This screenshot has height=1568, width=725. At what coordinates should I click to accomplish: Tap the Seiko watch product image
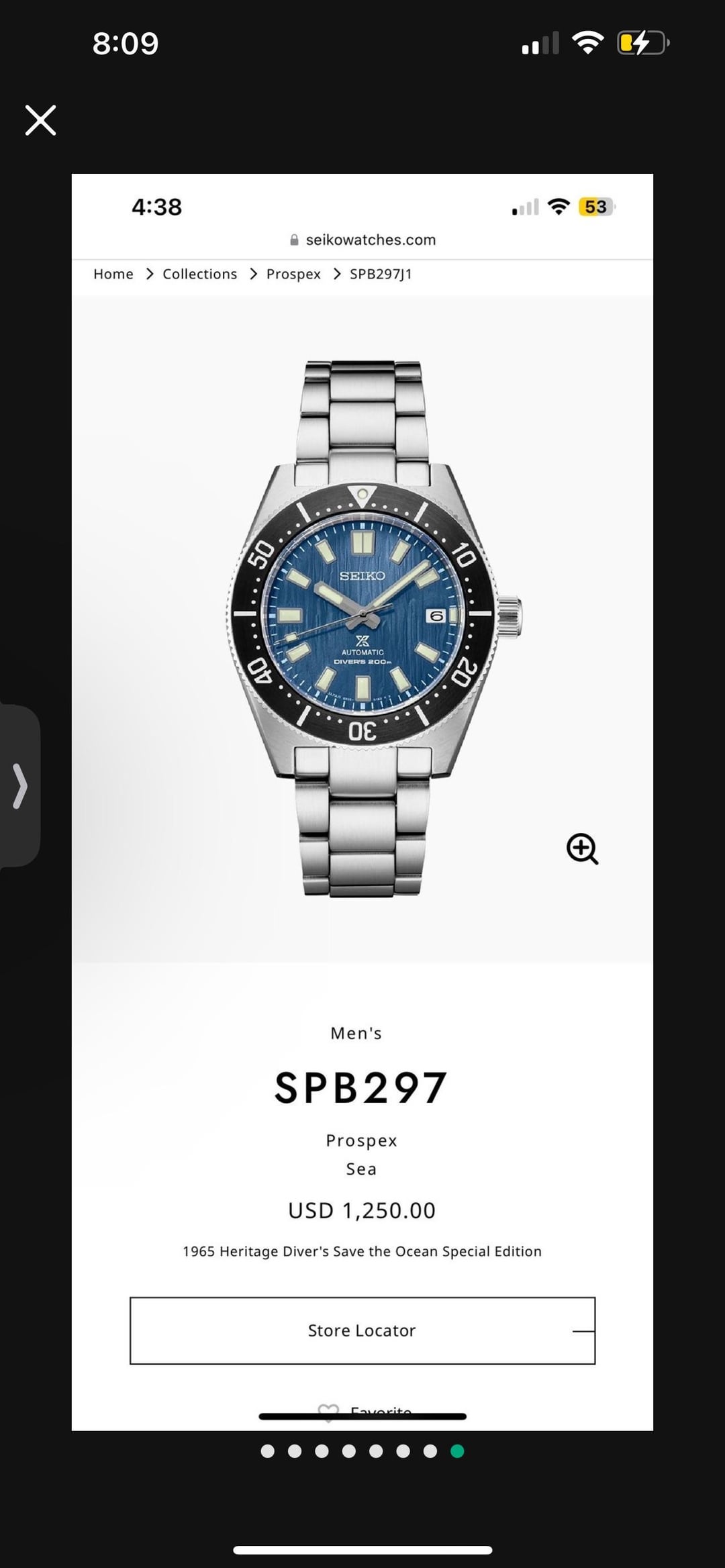click(374, 628)
